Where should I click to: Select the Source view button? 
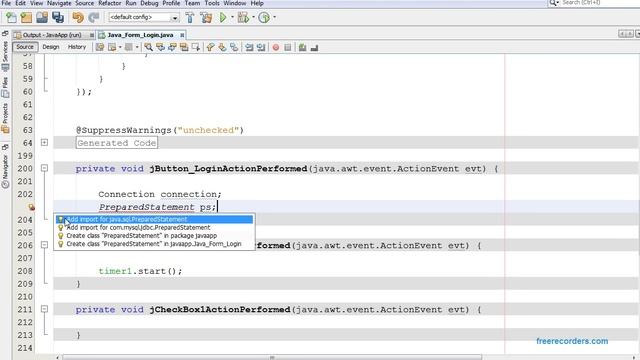pos(25,47)
